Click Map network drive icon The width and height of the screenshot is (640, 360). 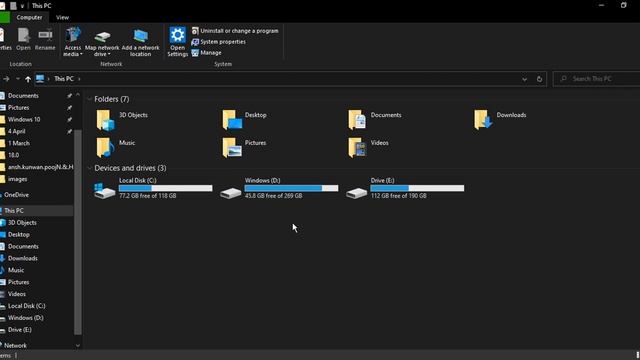(x=102, y=37)
